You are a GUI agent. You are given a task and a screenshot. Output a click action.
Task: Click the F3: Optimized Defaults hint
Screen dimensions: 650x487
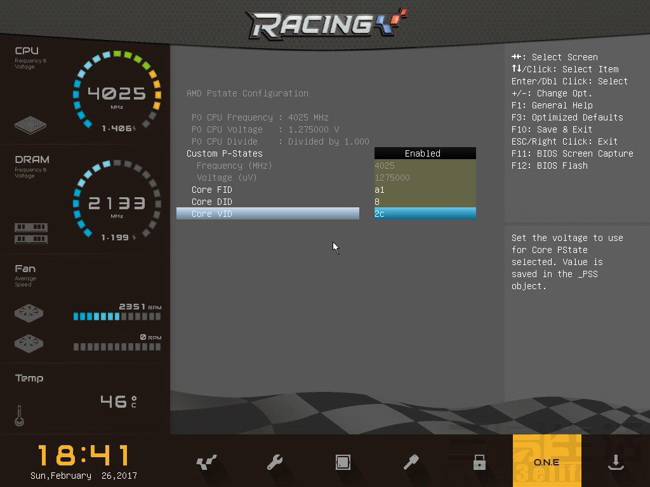coord(567,117)
